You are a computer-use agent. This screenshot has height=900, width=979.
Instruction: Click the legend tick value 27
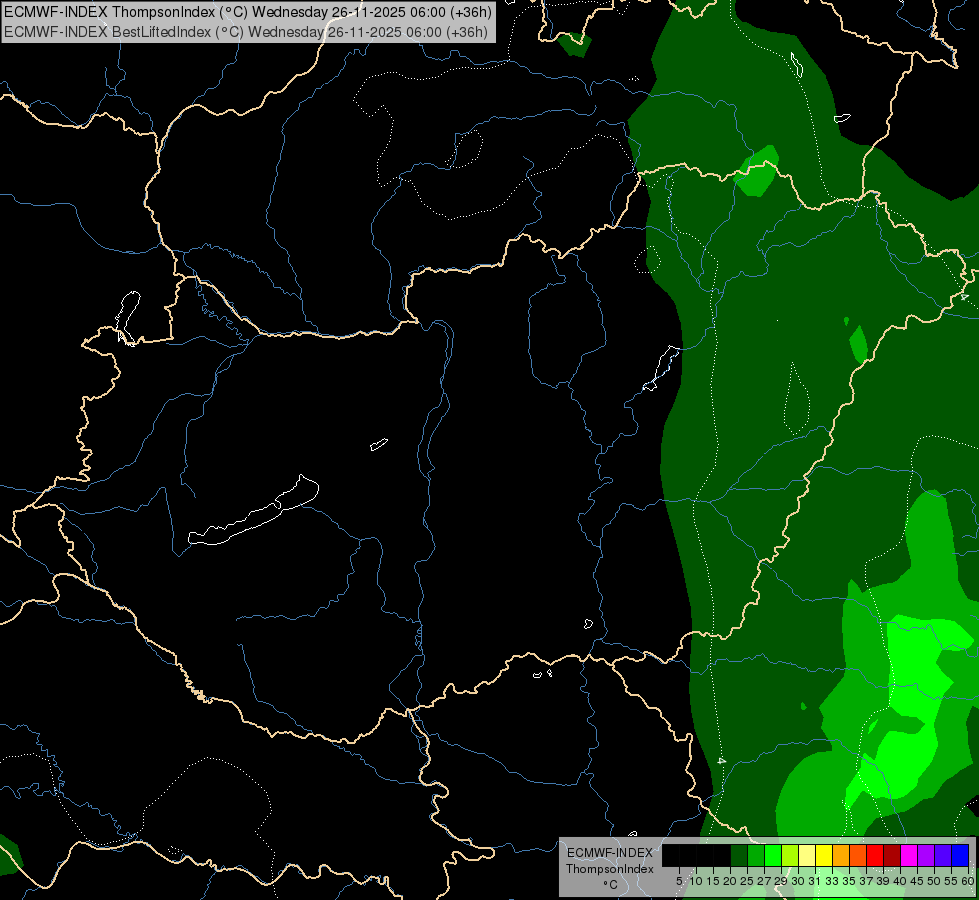(764, 881)
